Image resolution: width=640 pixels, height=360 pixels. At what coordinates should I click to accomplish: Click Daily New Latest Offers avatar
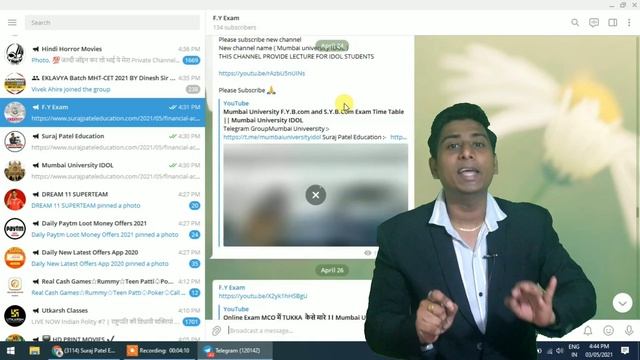[x=15, y=258]
